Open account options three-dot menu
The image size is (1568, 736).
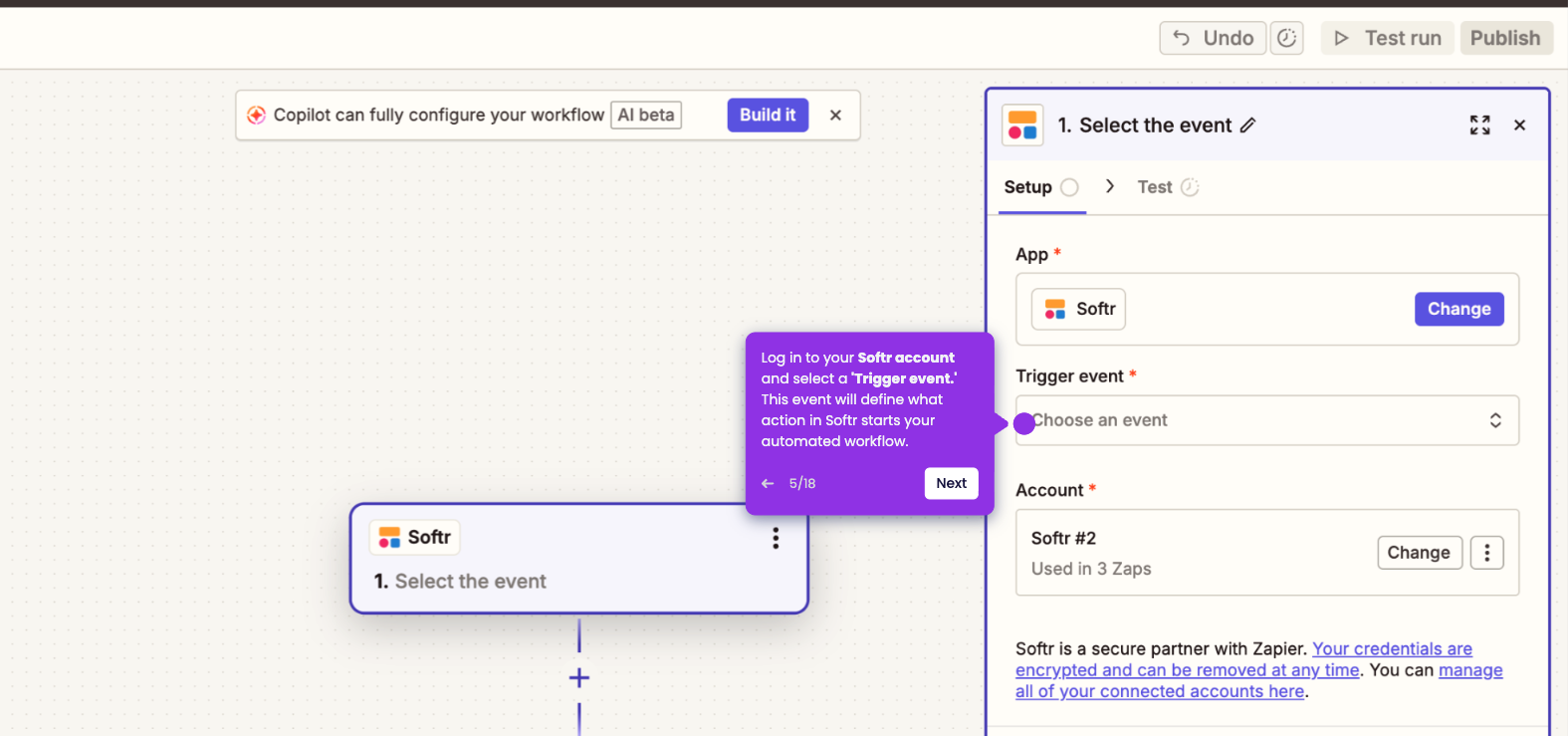click(x=1486, y=553)
